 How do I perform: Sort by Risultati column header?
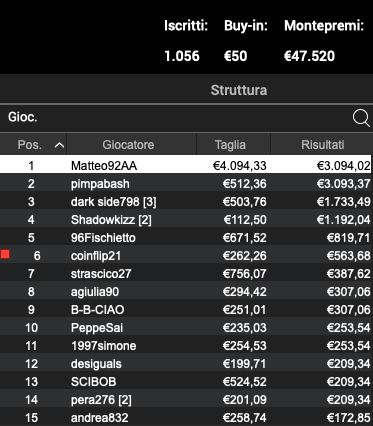click(322, 145)
